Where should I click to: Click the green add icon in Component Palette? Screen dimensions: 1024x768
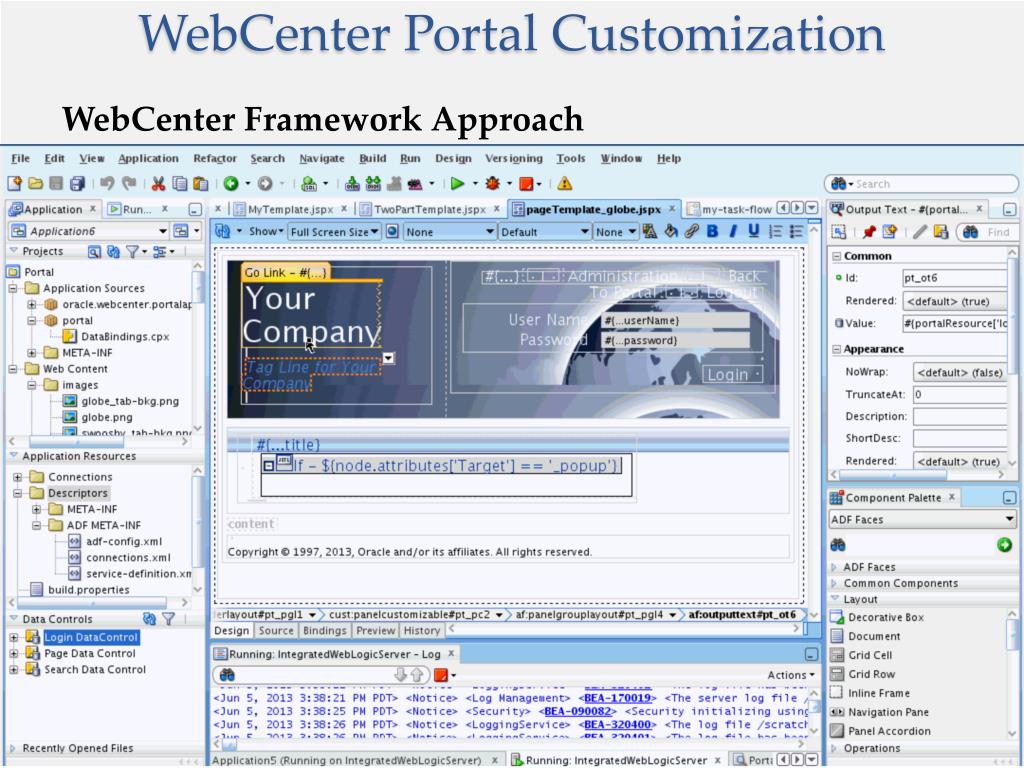[1004, 545]
